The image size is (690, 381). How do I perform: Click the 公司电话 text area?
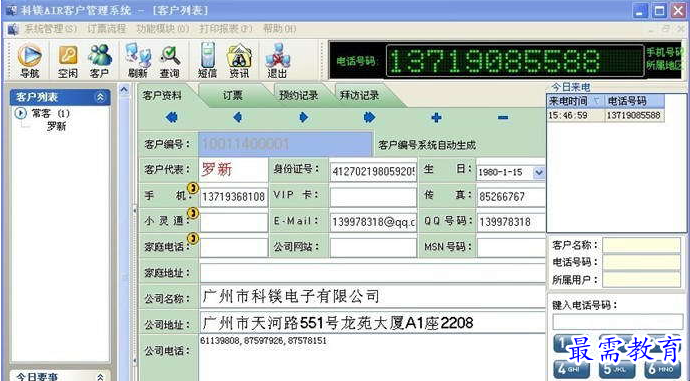372,357
